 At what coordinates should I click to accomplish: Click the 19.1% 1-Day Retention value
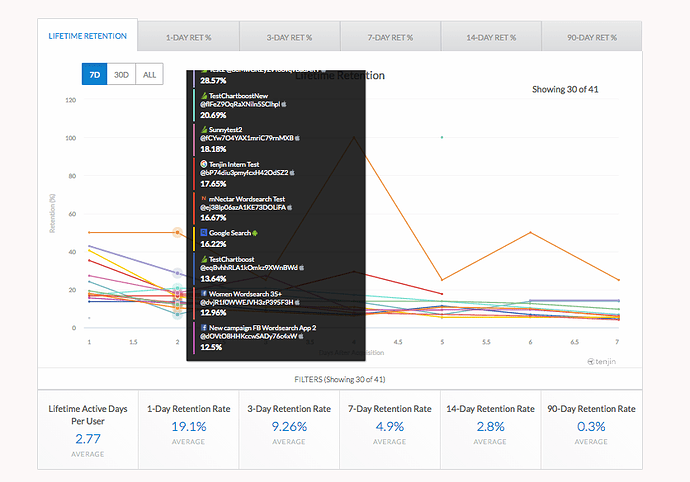coord(189,426)
